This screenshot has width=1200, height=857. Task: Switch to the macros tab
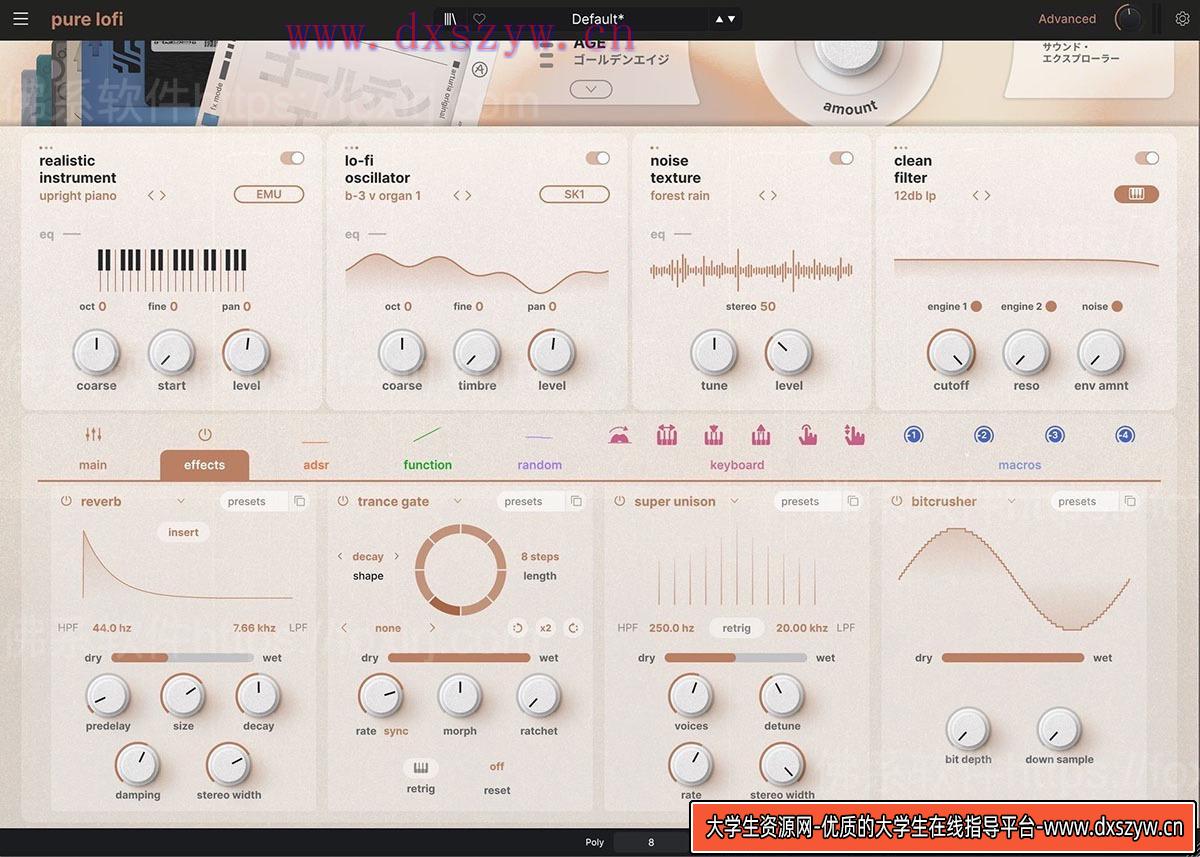[1020, 465]
